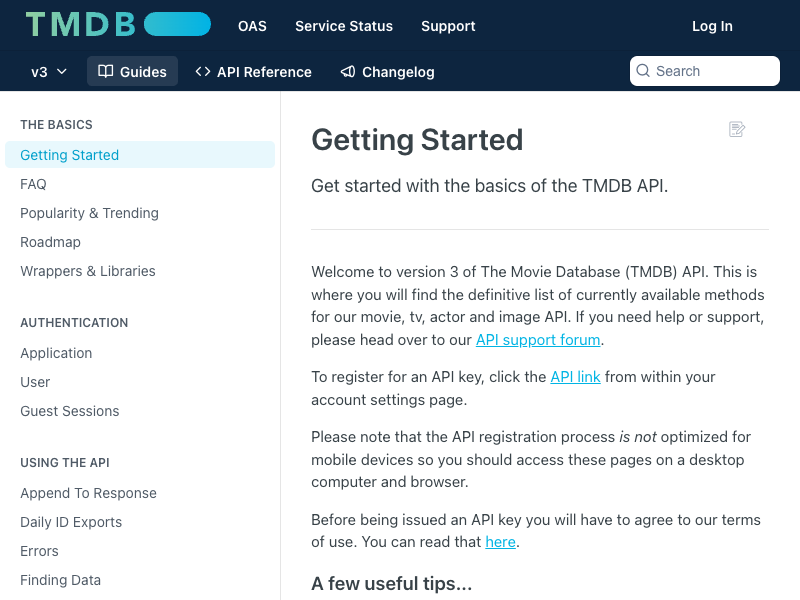Viewport: 800px width, 600px height.
Task: Click Log In
Action: (x=712, y=26)
